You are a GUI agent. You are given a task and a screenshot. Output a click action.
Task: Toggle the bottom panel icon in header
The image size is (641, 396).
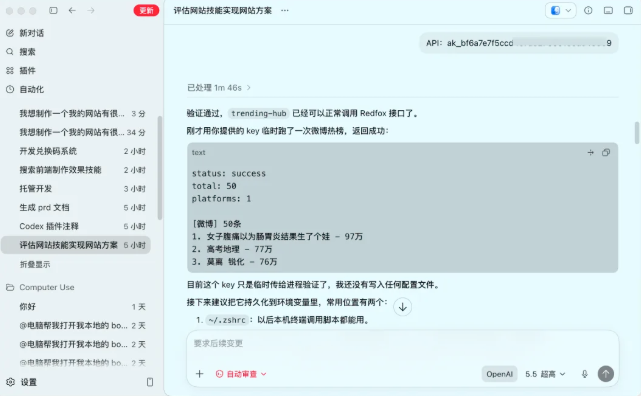608,11
